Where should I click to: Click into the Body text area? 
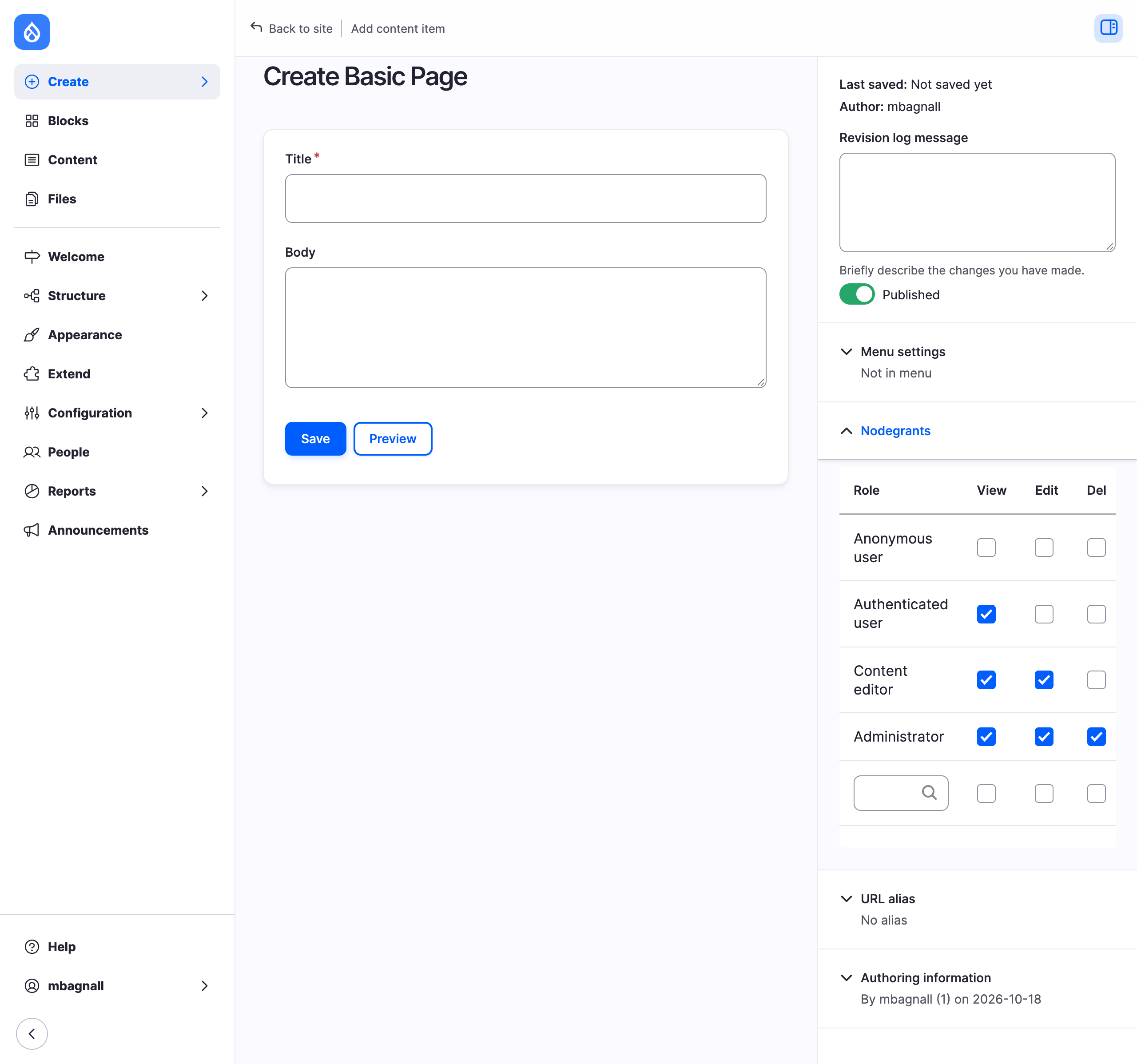[525, 328]
